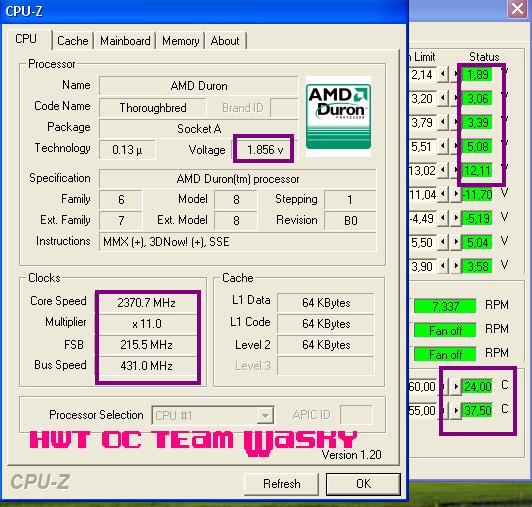Click the Status column header
The height and width of the screenshot is (507, 532).
[x=484, y=57]
